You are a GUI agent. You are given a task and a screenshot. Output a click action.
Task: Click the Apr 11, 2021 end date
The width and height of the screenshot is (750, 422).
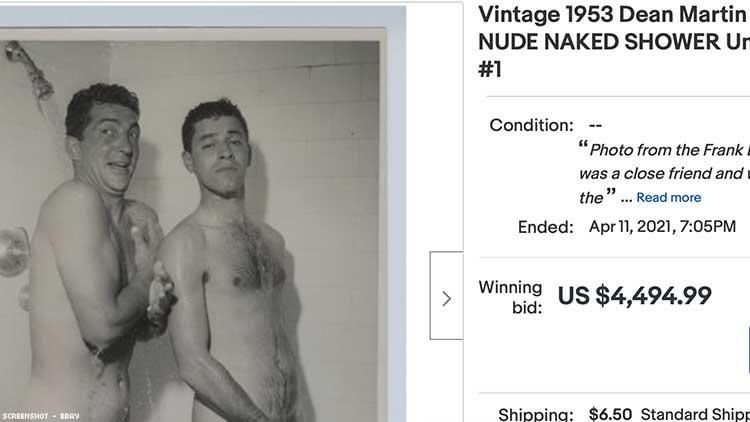pyautogui.click(x=662, y=227)
